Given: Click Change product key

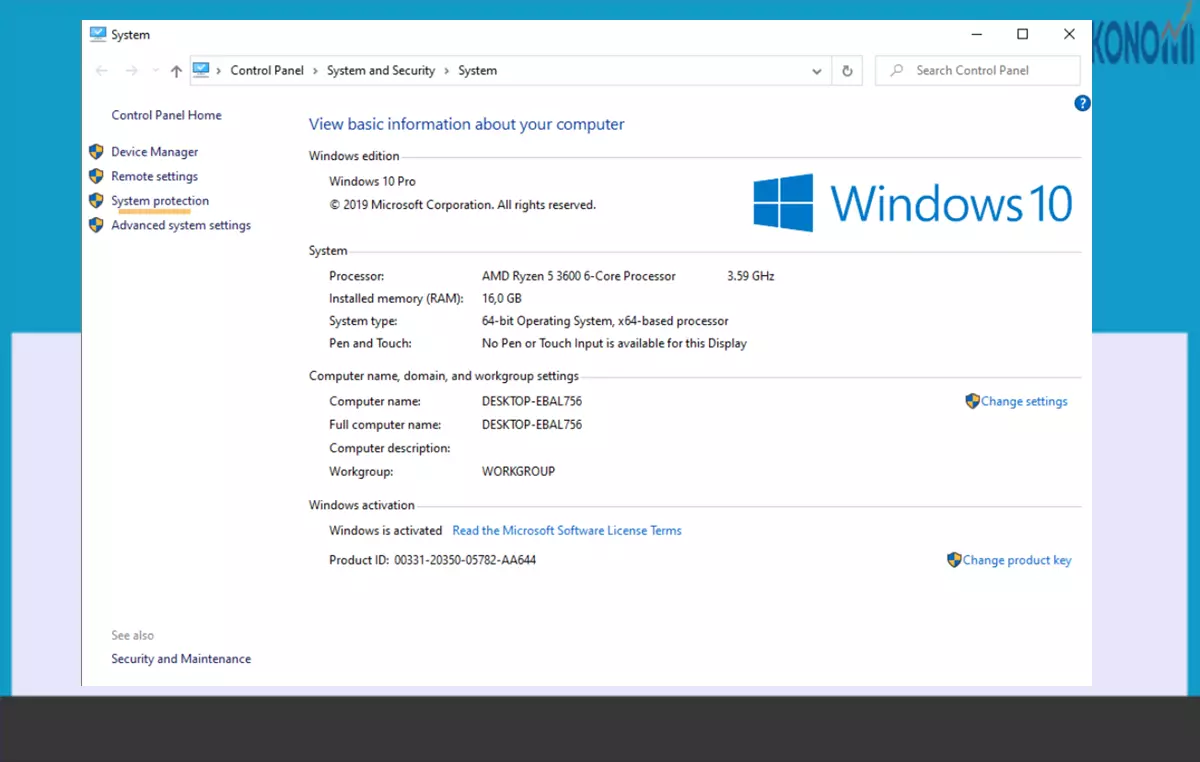Looking at the screenshot, I should tap(1017, 560).
